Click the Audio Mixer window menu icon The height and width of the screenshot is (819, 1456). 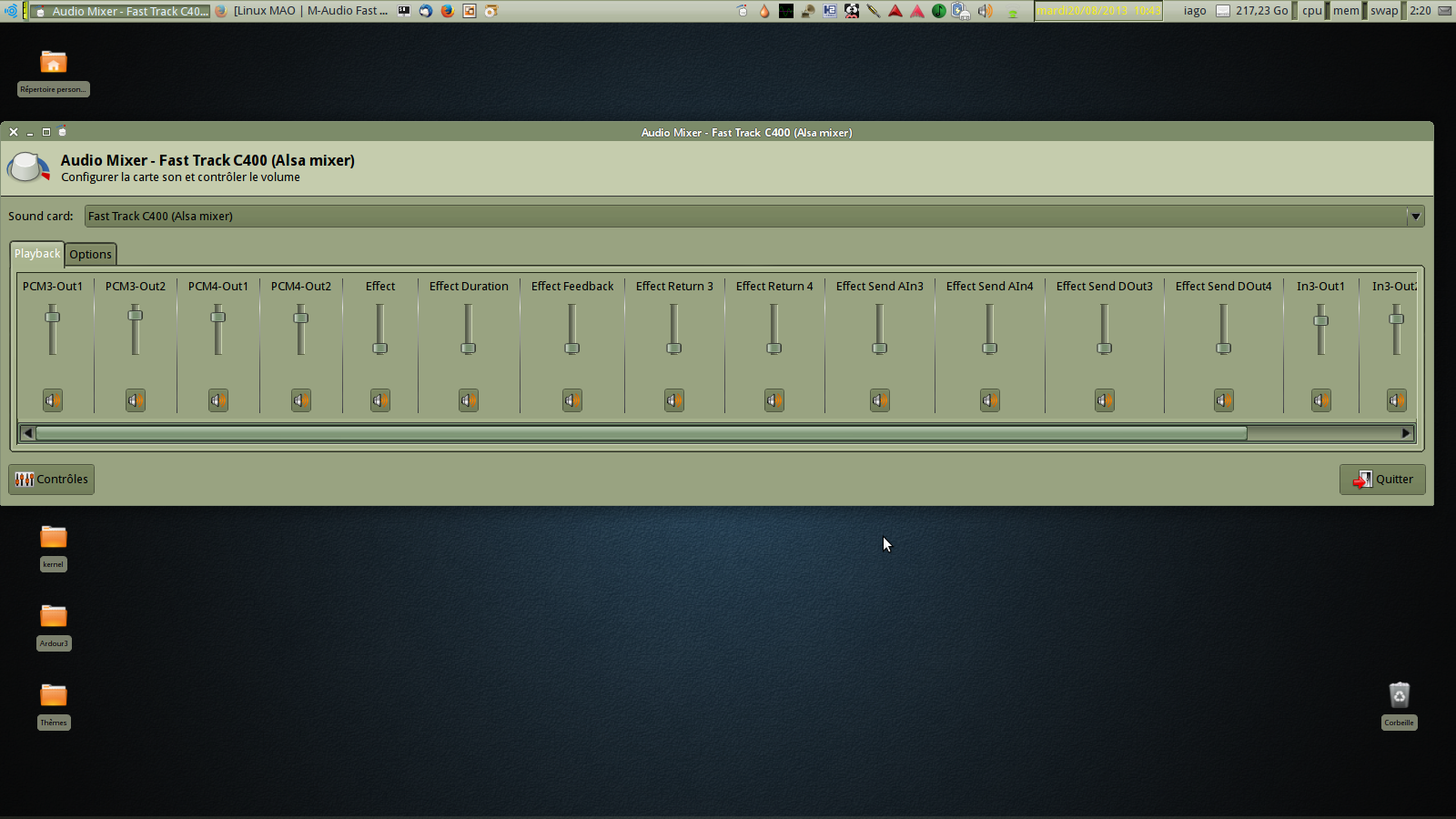click(62, 132)
